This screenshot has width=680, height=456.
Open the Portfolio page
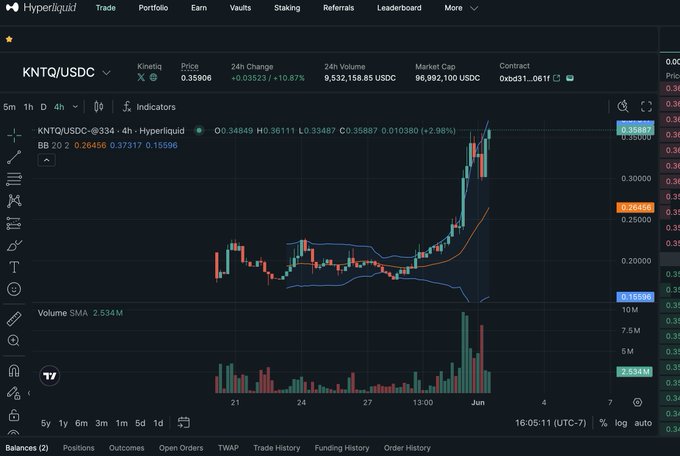(x=153, y=8)
